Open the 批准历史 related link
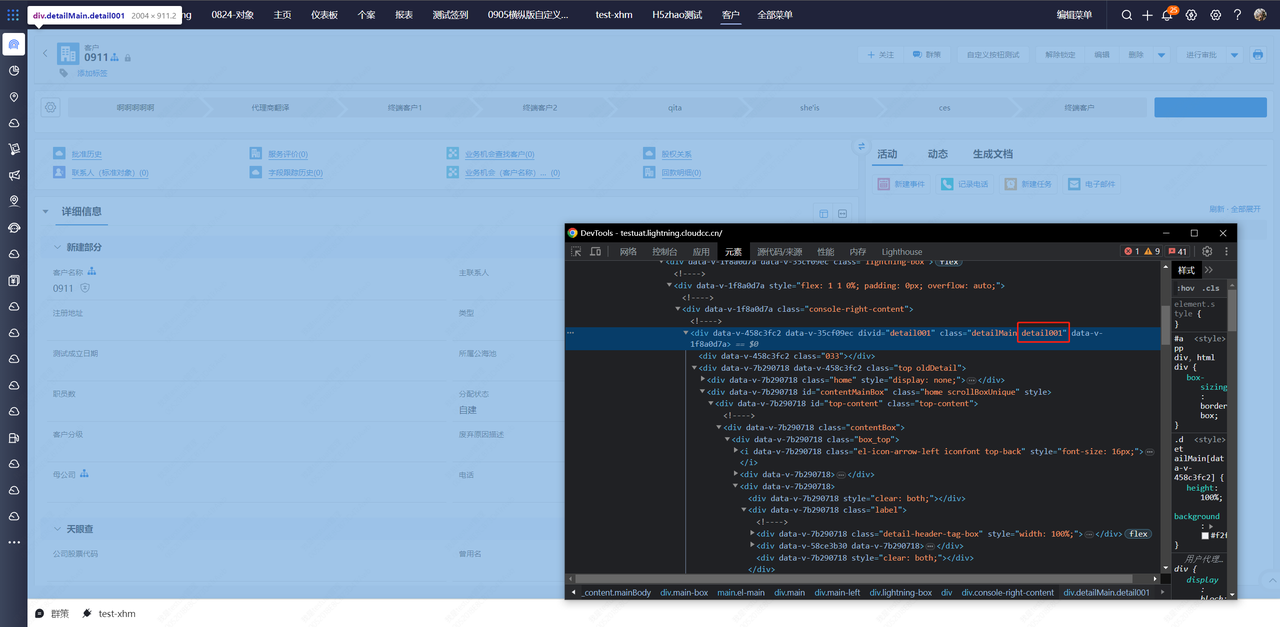 point(86,154)
